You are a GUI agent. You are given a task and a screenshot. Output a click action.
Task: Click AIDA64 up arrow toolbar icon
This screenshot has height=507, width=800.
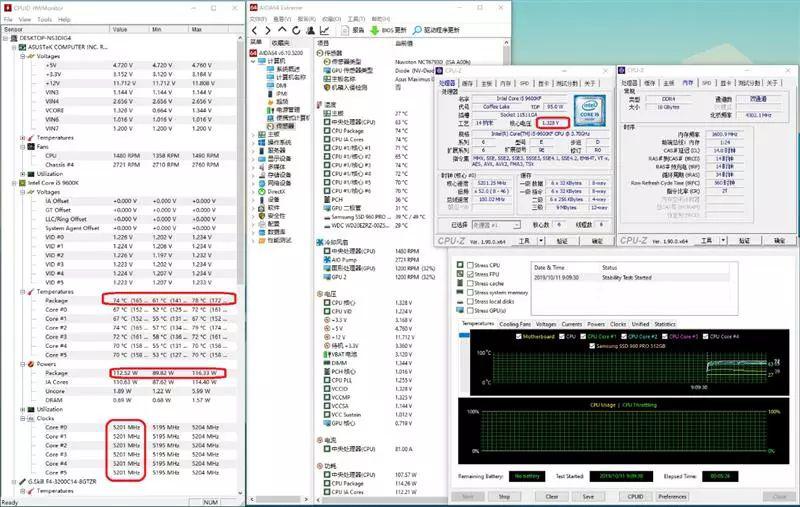point(282,30)
